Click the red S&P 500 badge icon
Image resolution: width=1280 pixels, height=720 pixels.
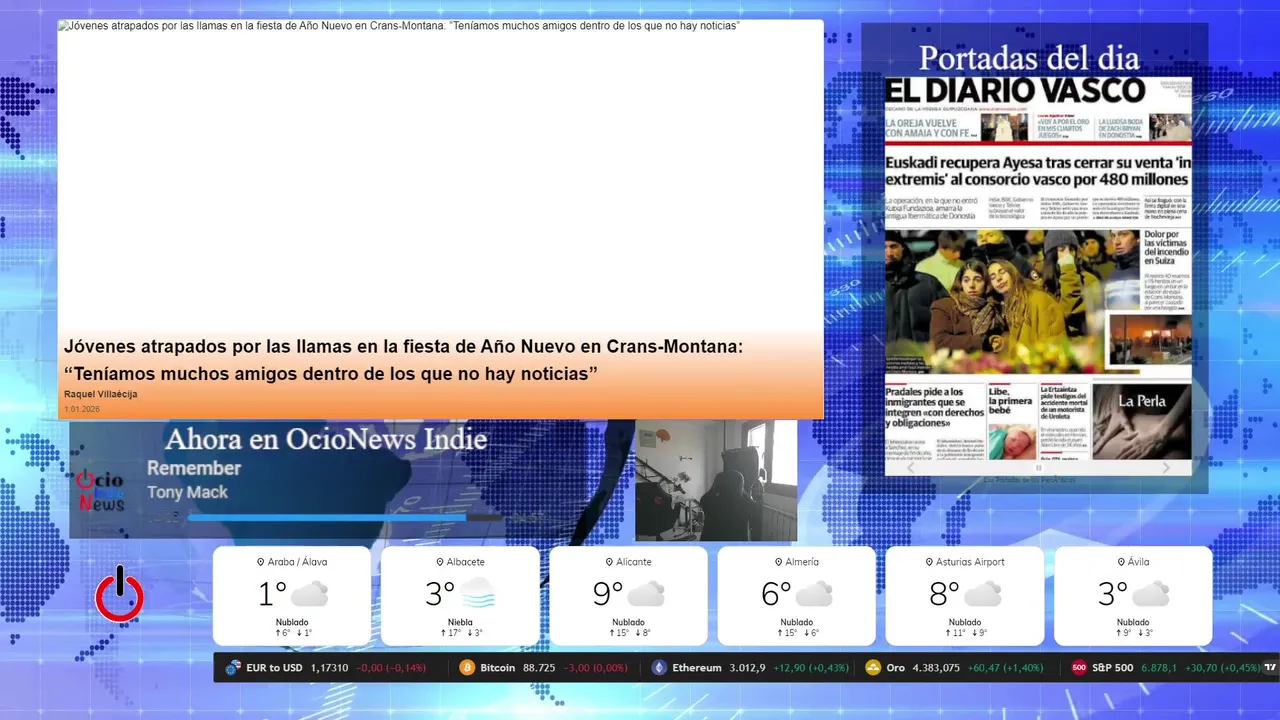[x=1079, y=667]
